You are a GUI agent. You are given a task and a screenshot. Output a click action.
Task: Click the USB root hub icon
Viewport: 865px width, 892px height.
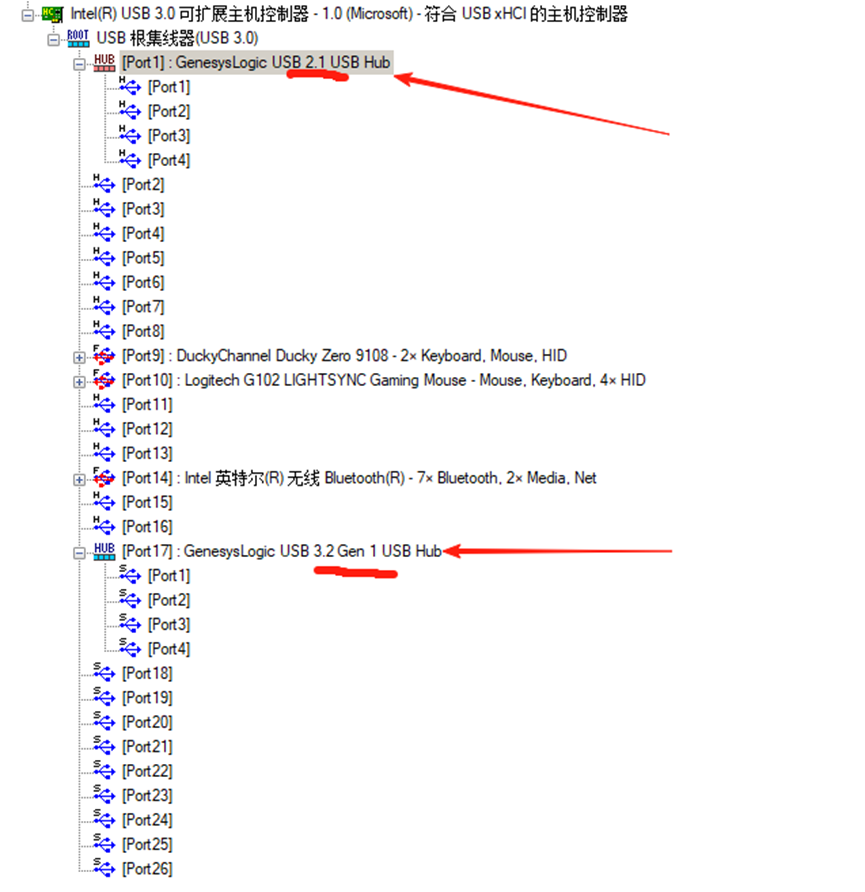(x=78, y=38)
